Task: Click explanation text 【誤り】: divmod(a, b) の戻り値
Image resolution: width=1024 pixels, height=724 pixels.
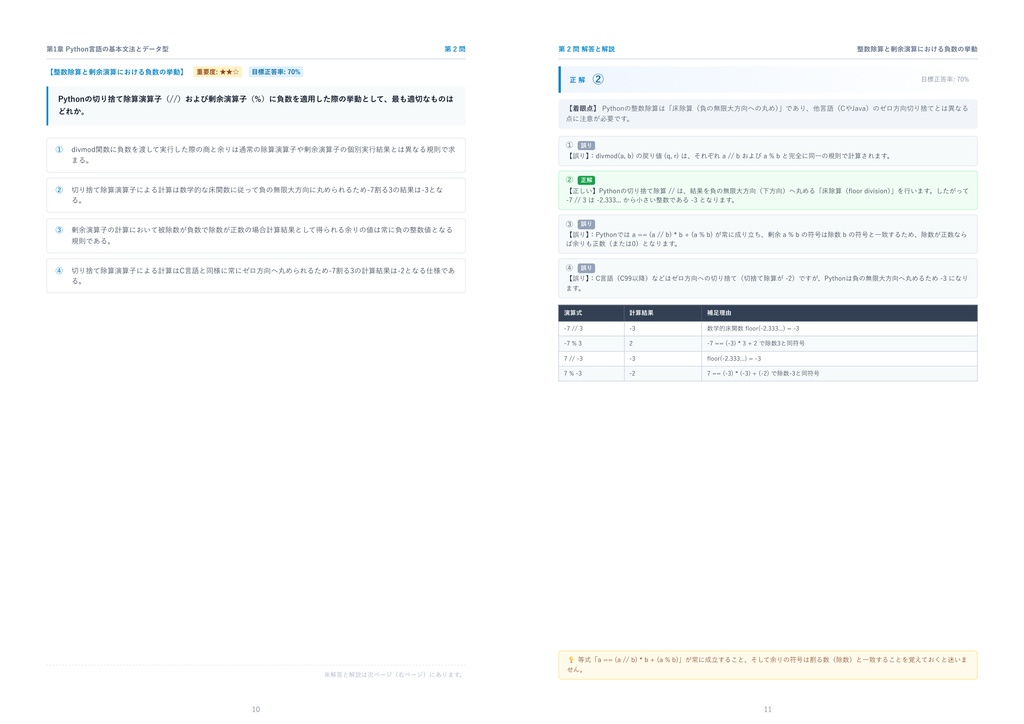Action: [x=729, y=156]
